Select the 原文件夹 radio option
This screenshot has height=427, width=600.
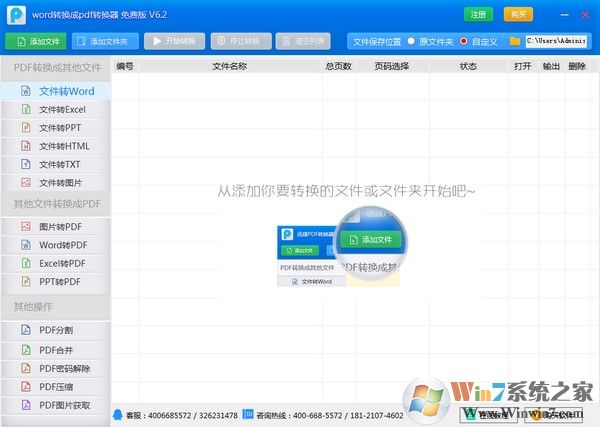point(411,41)
